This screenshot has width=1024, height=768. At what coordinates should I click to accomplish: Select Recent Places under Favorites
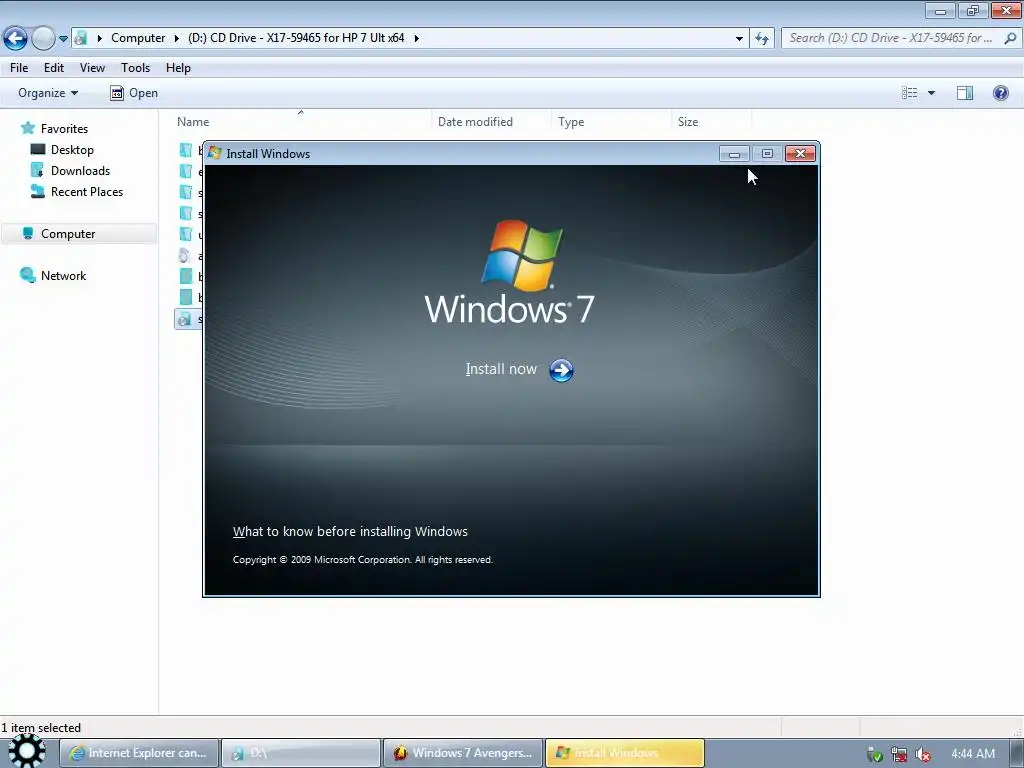click(87, 191)
